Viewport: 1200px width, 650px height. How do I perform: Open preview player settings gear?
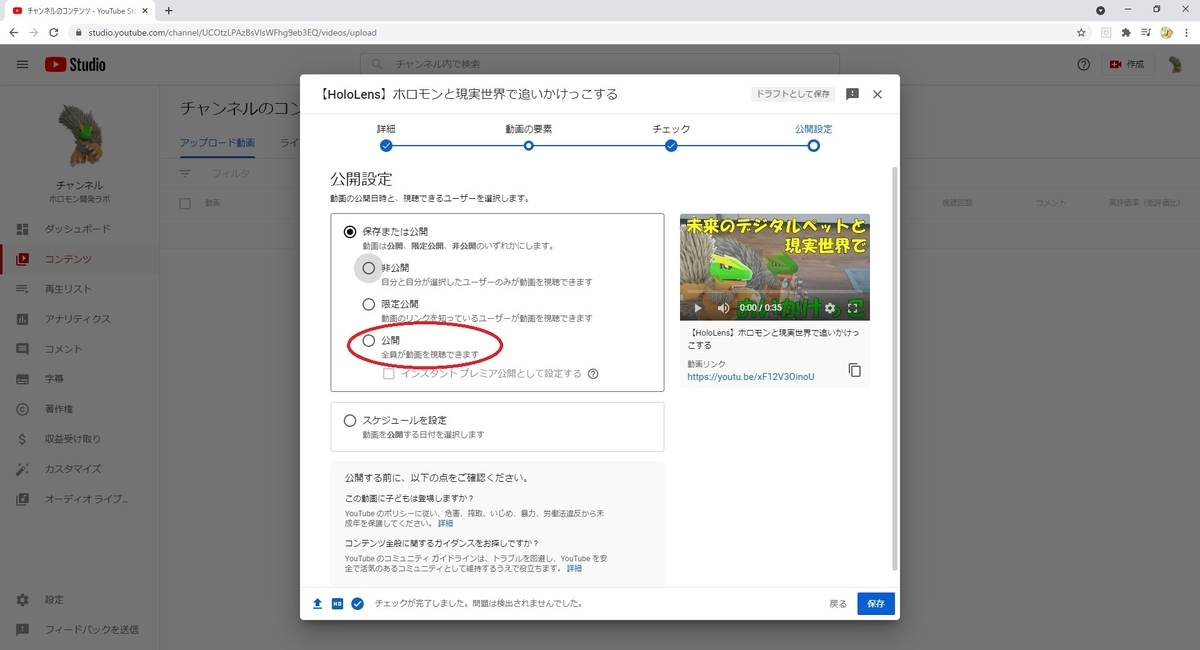[x=829, y=308]
